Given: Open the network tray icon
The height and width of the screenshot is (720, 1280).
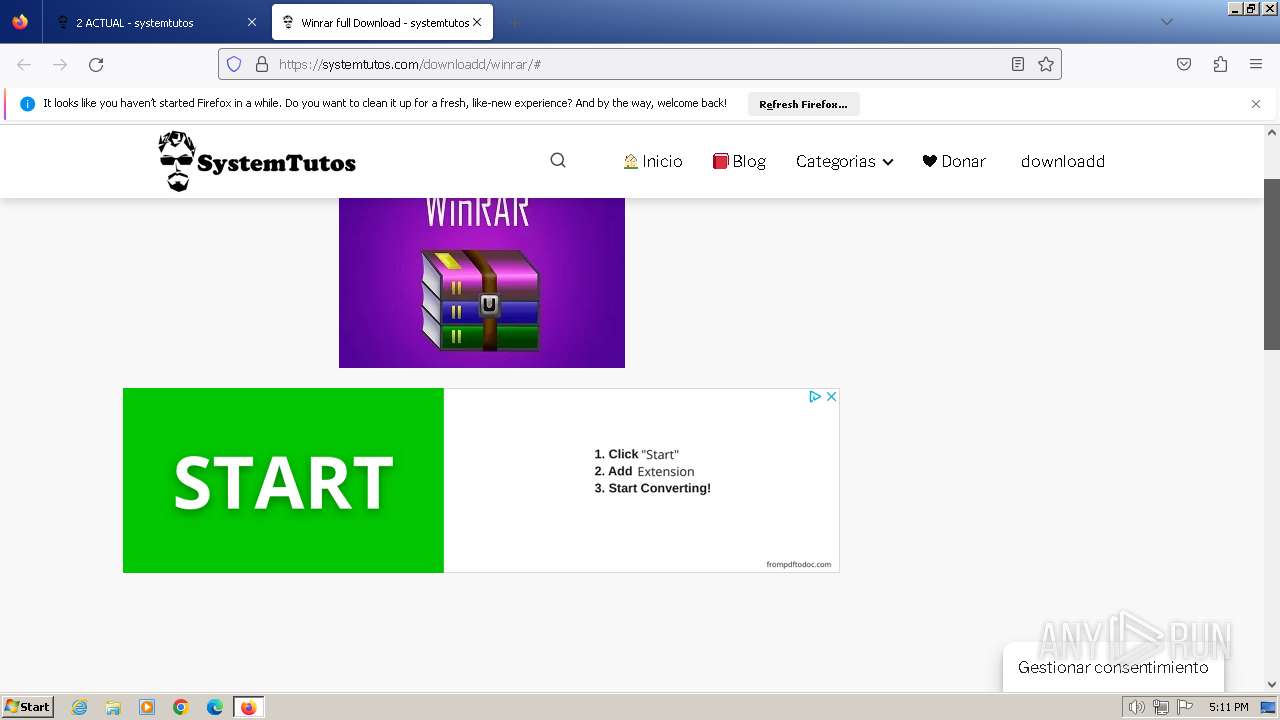Looking at the screenshot, I should pos(1160,707).
